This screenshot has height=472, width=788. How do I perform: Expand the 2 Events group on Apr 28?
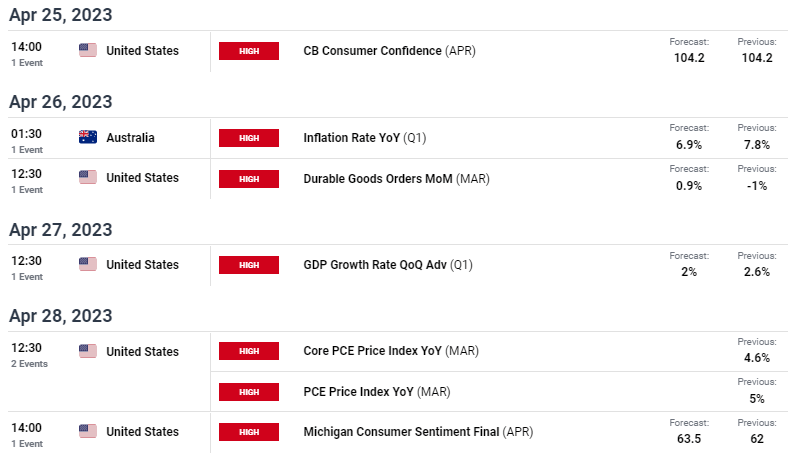pyautogui.click(x=30, y=364)
